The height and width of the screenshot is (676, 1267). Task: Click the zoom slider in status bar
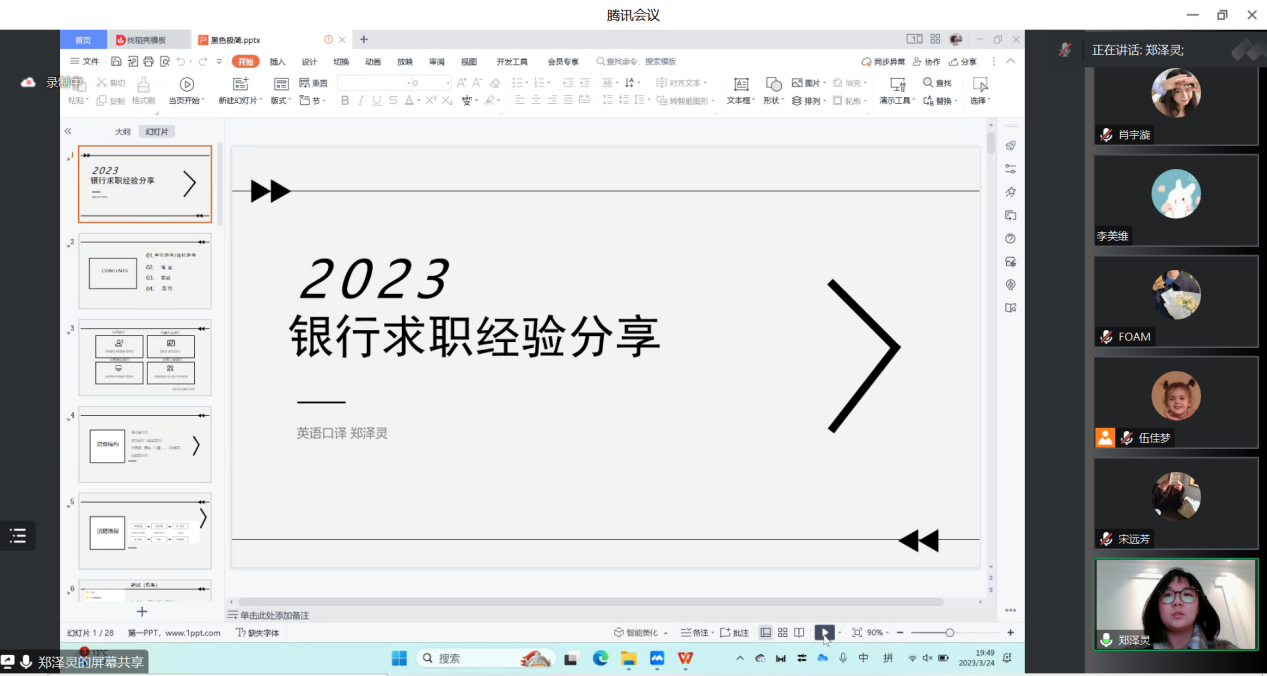click(949, 633)
